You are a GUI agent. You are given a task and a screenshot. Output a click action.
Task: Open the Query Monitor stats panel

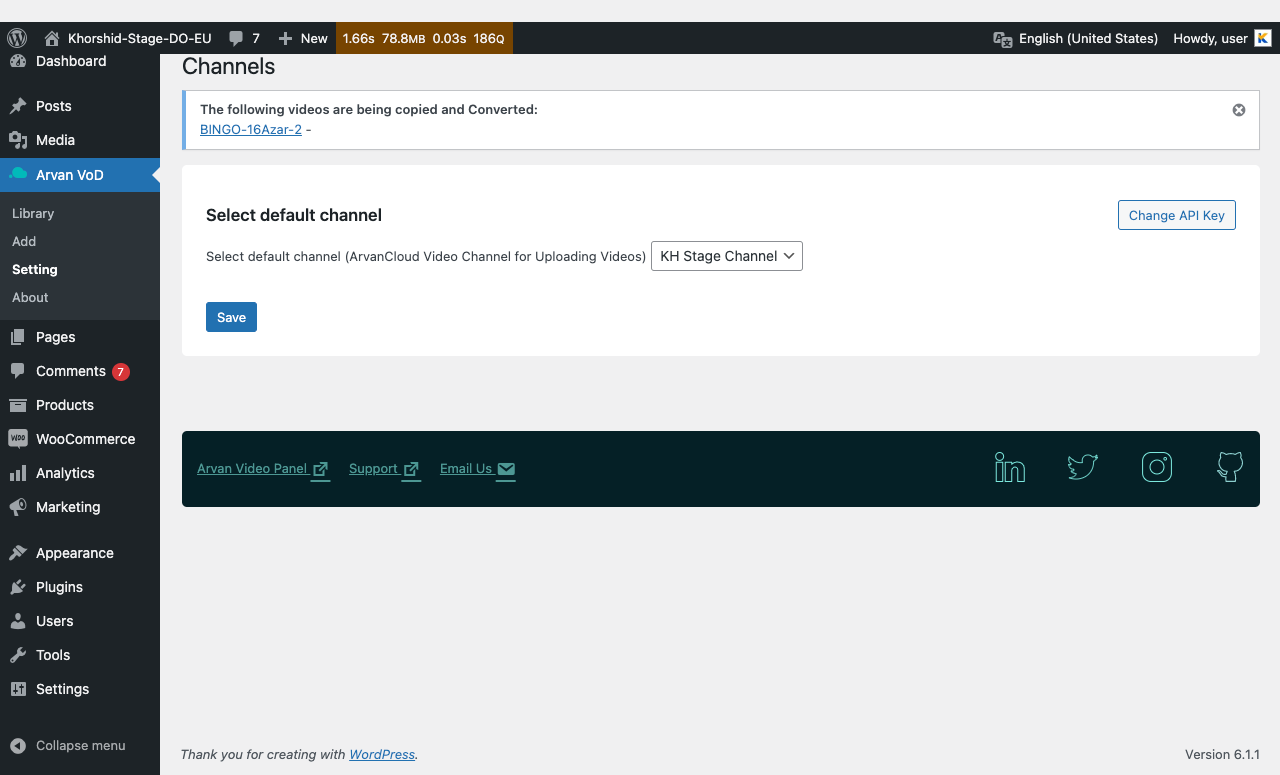click(424, 38)
